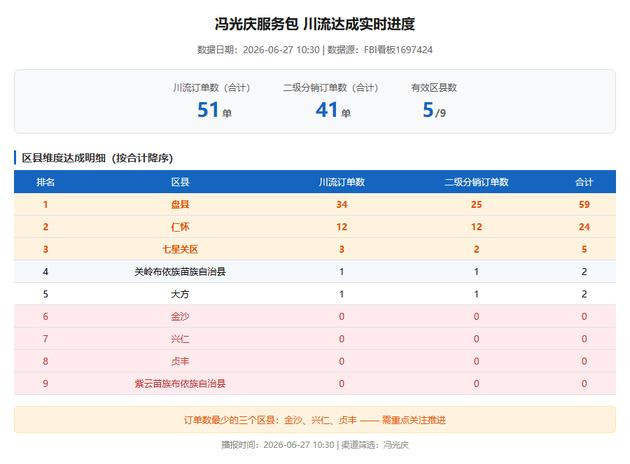
Task: Click the value 25 in the 盘县 row
Action: click(x=476, y=204)
